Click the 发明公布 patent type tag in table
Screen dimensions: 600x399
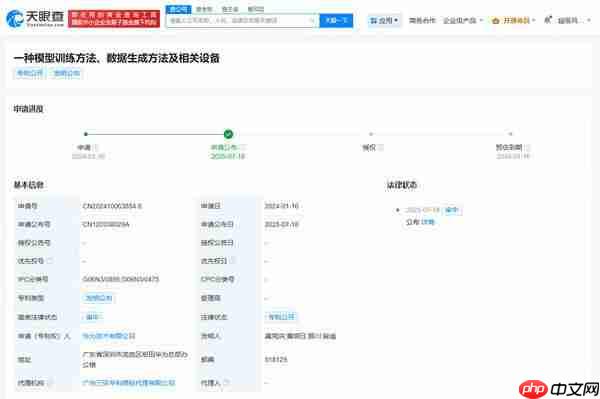tap(98, 298)
